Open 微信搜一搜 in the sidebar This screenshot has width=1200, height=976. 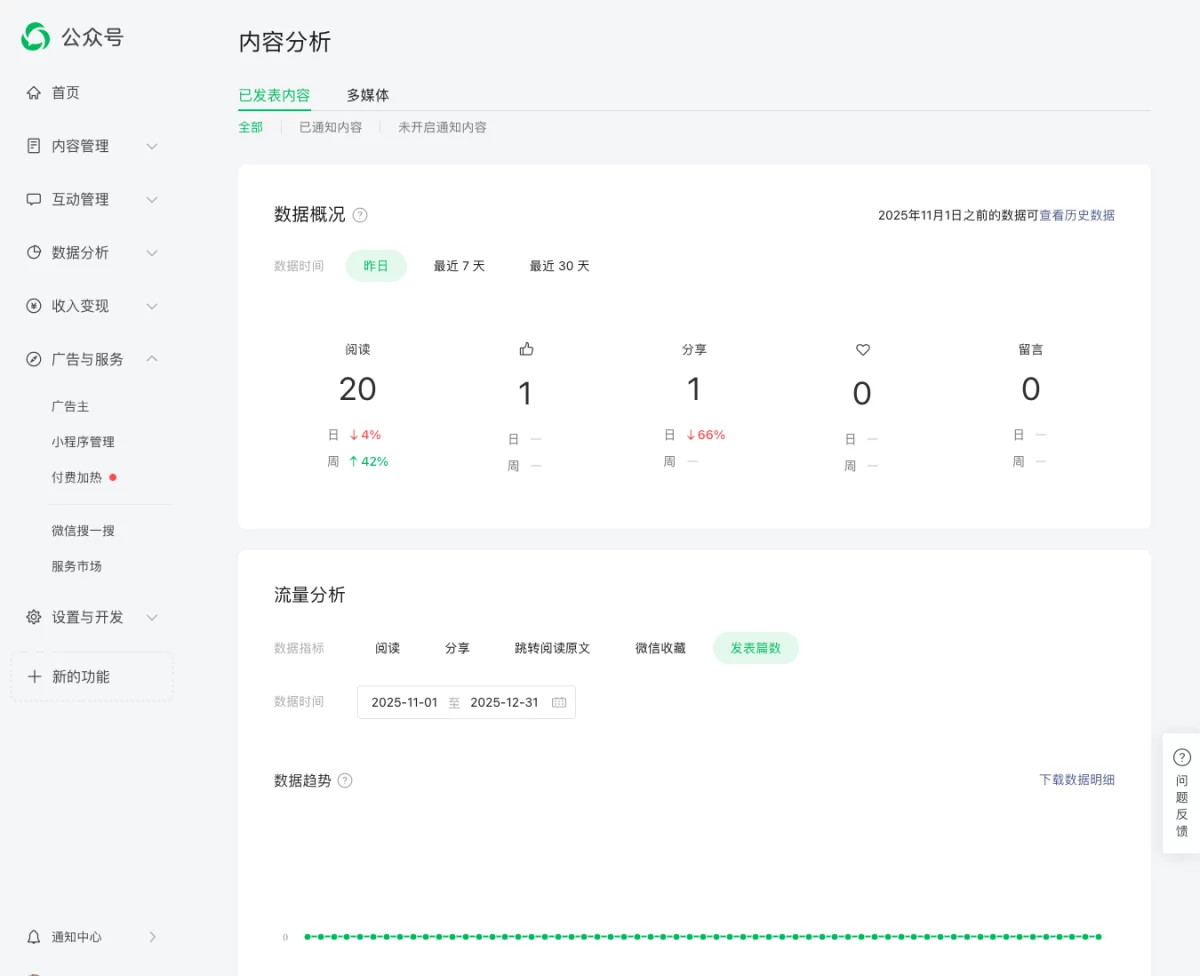(x=83, y=531)
